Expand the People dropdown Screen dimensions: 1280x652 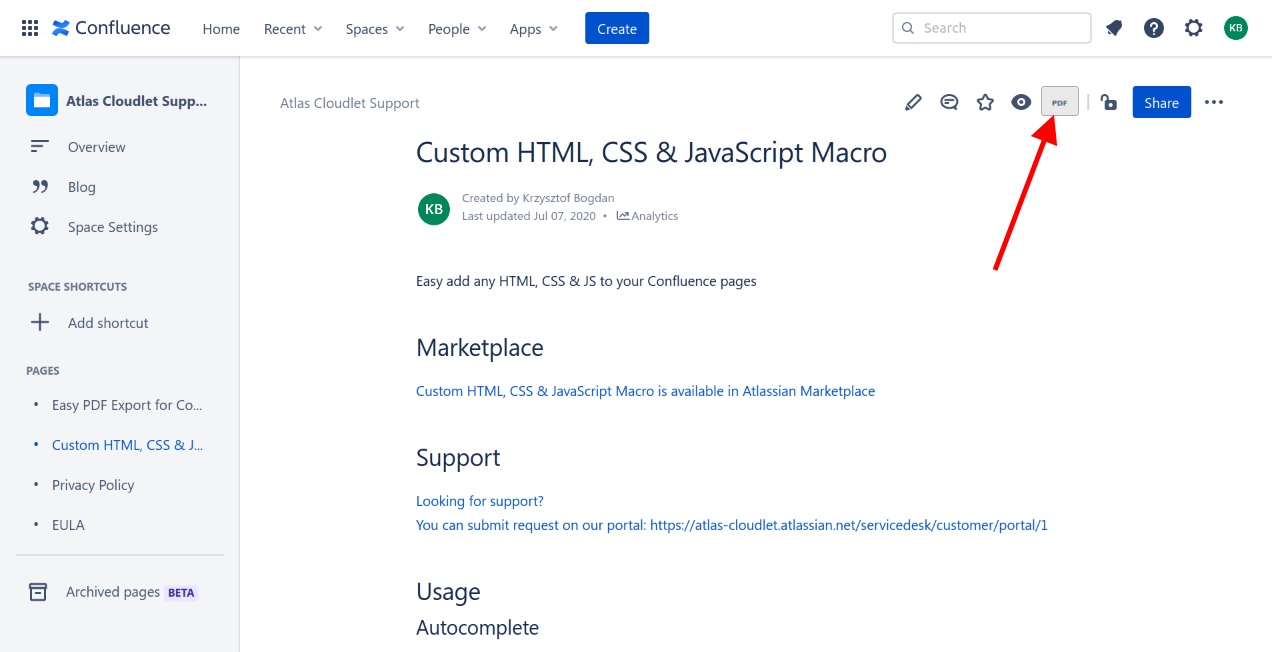click(x=457, y=29)
